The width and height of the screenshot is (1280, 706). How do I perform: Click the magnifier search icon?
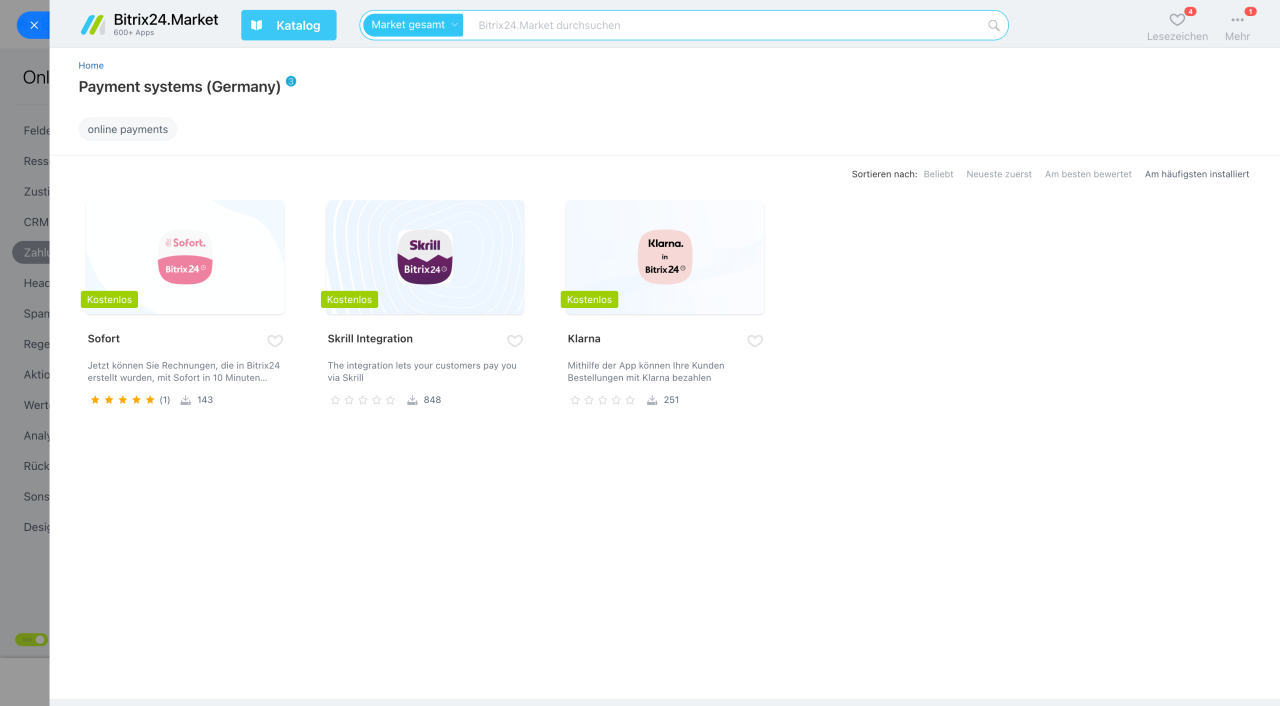click(x=994, y=26)
